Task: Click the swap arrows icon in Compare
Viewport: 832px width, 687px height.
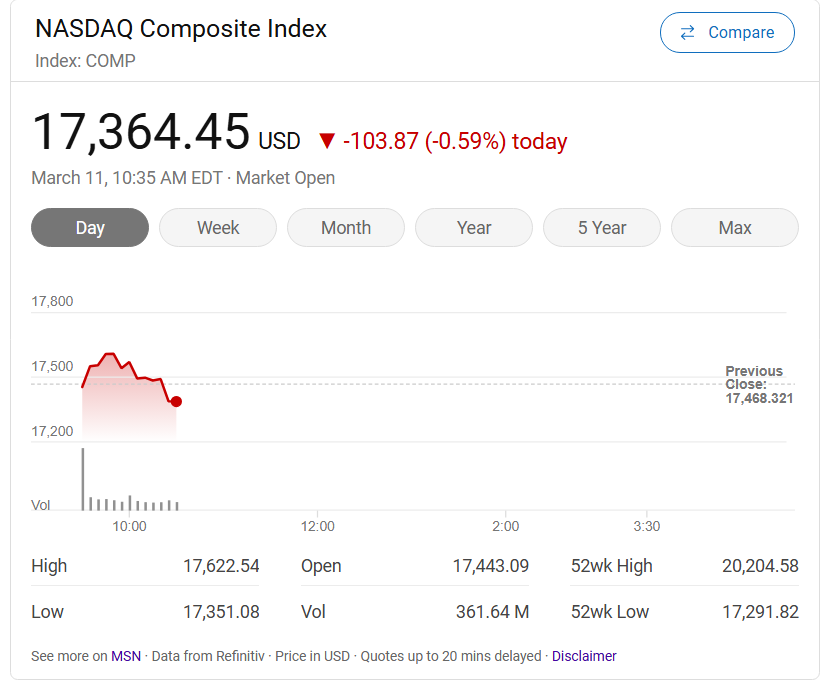Action: pos(687,33)
